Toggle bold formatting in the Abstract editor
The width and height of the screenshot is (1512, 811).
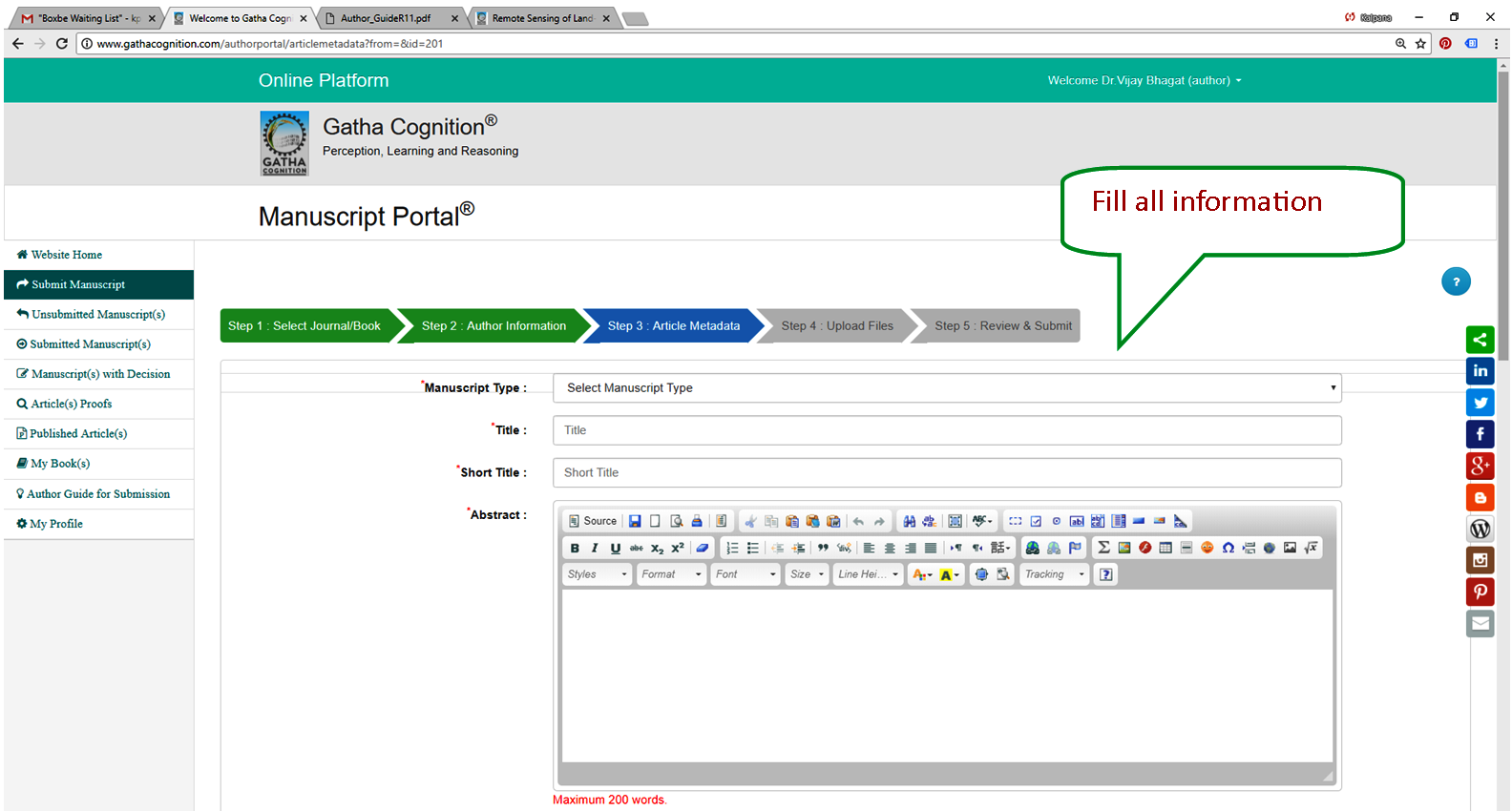coord(575,548)
